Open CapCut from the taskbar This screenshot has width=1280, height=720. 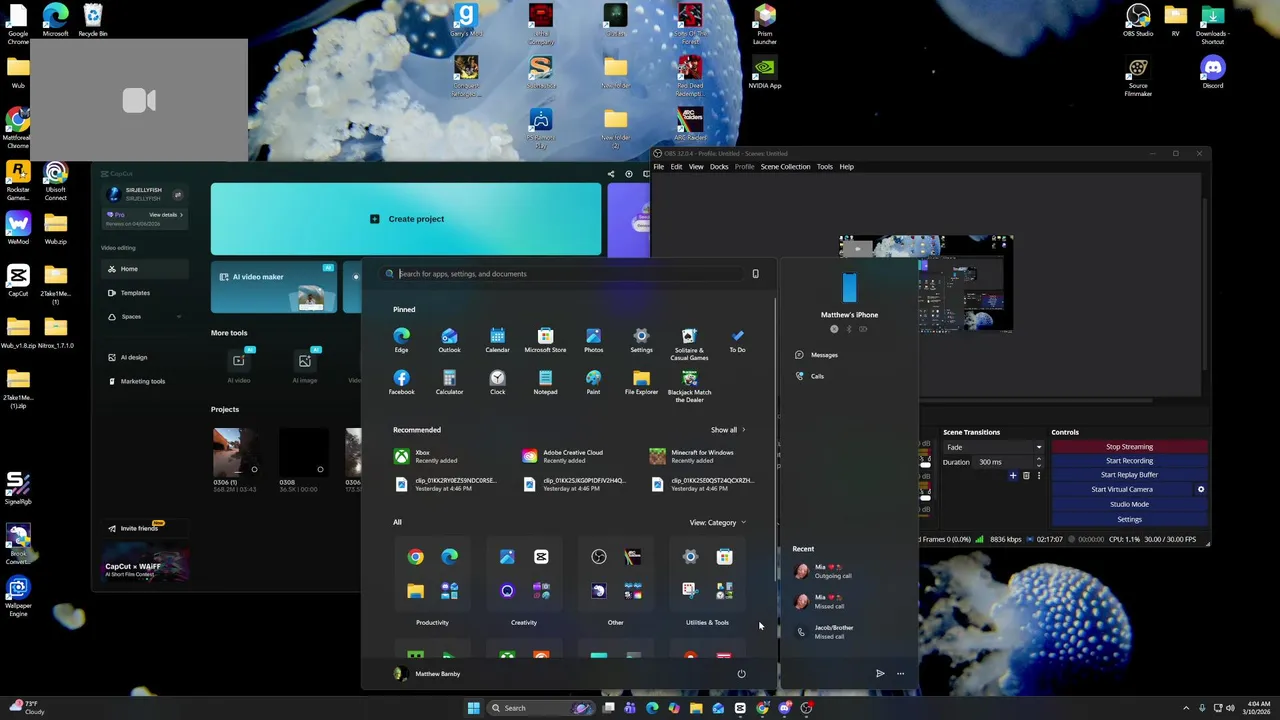pyautogui.click(x=740, y=708)
